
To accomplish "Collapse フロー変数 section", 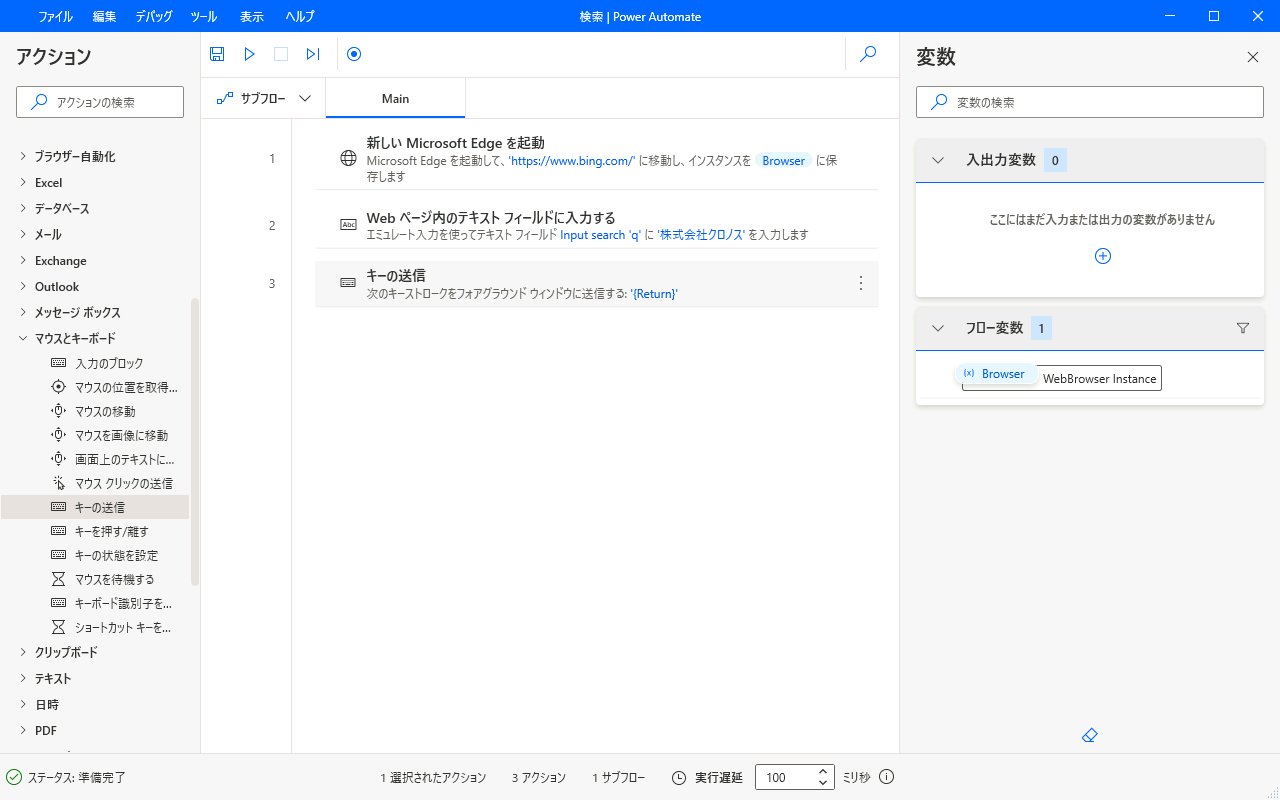I will coord(938,328).
